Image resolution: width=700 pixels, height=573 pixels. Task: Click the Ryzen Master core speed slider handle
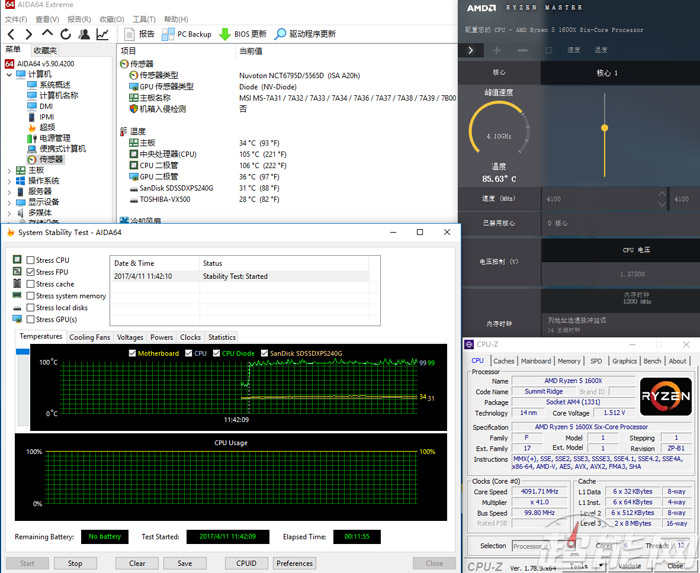coord(604,128)
